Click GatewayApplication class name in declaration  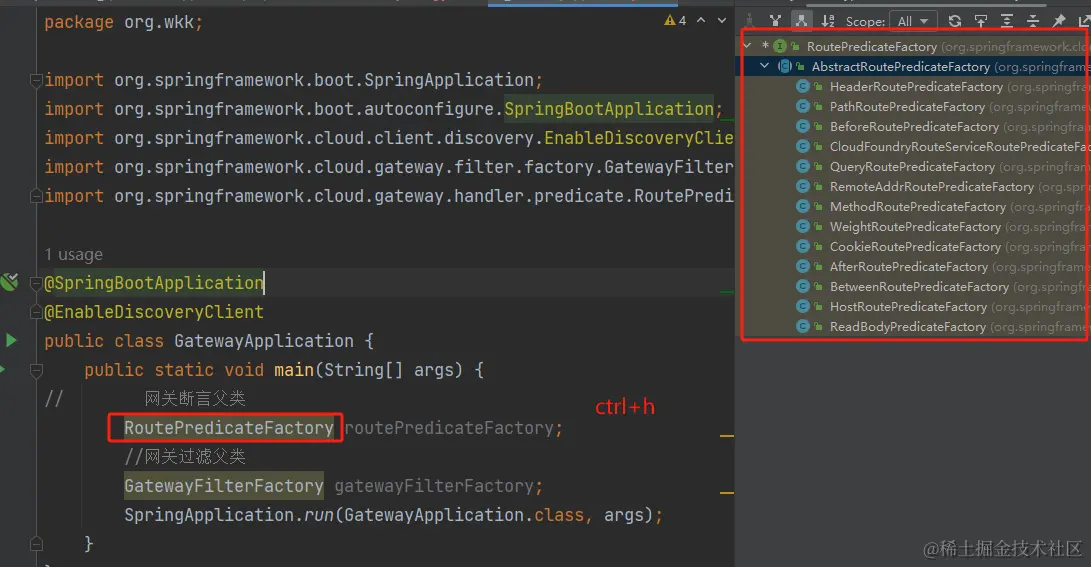click(x=264, y=341)
